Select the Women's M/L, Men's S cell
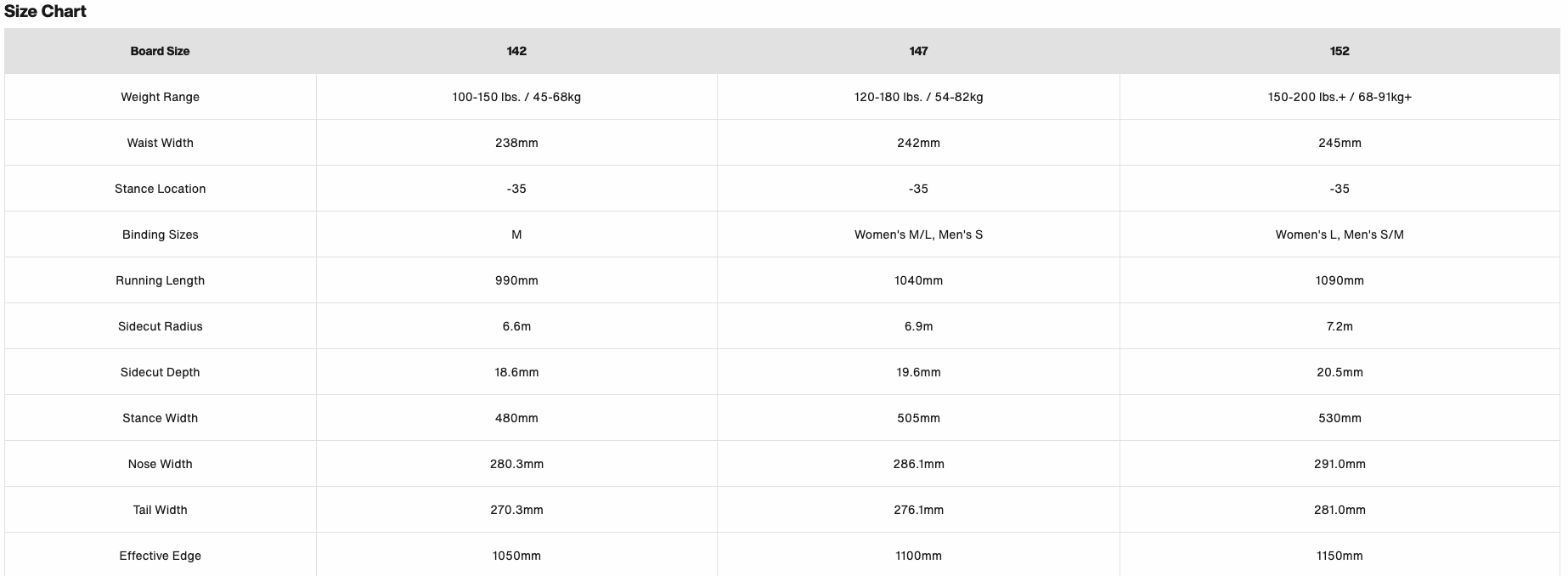This screenshot has width=1568, height=576. pyautogui.click(x=918, y=234)
